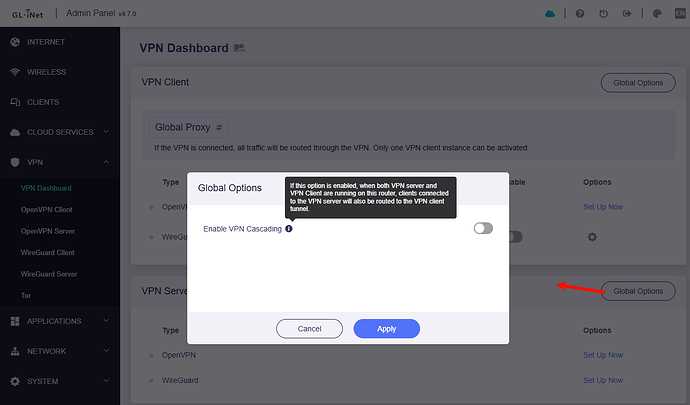Click Apply in Global Options dialog
The width and height of the screenshot is (690, 405).
coord(387,329)
